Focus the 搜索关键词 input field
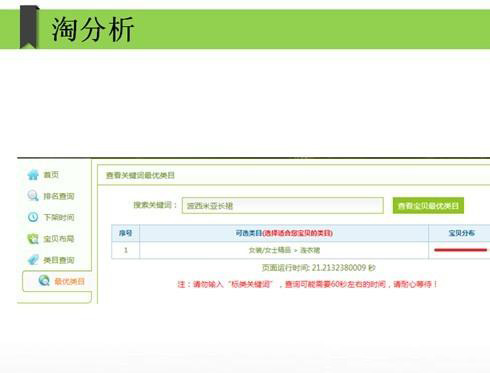490x373 pixels. 283,205
